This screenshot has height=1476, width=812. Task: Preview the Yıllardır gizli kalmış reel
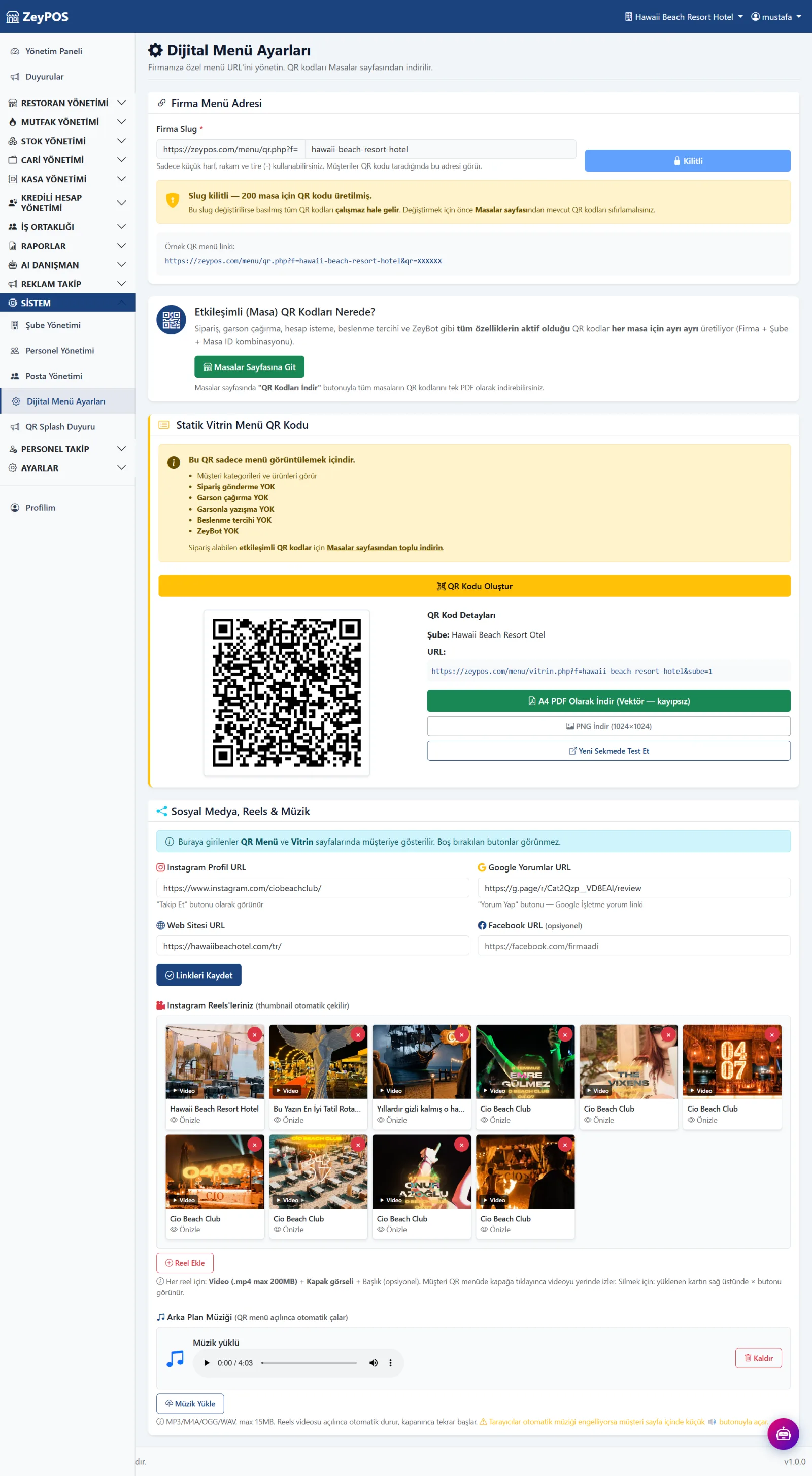tap(392, 1120)
